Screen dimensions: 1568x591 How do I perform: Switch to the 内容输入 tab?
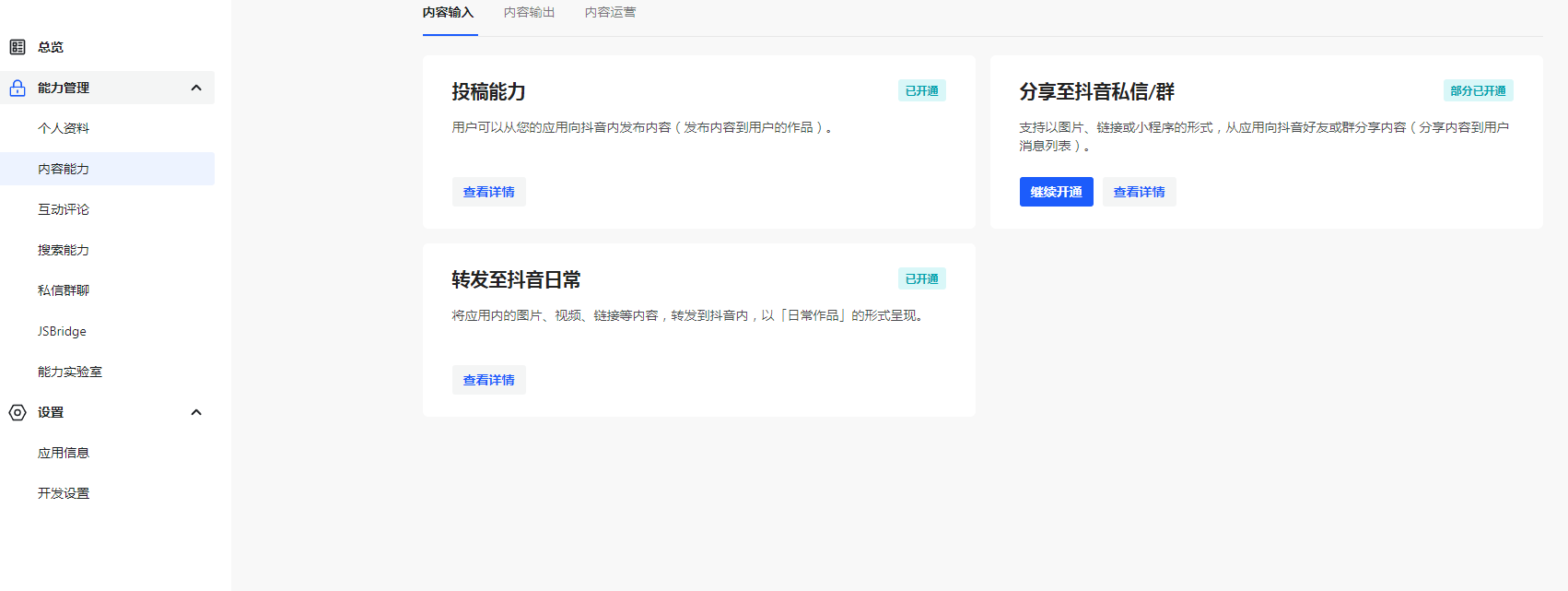449,13
